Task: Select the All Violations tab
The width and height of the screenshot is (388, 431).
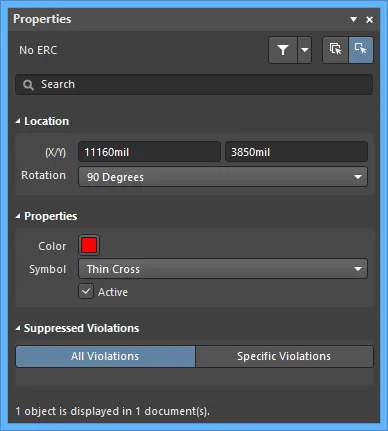Action: 105,356
